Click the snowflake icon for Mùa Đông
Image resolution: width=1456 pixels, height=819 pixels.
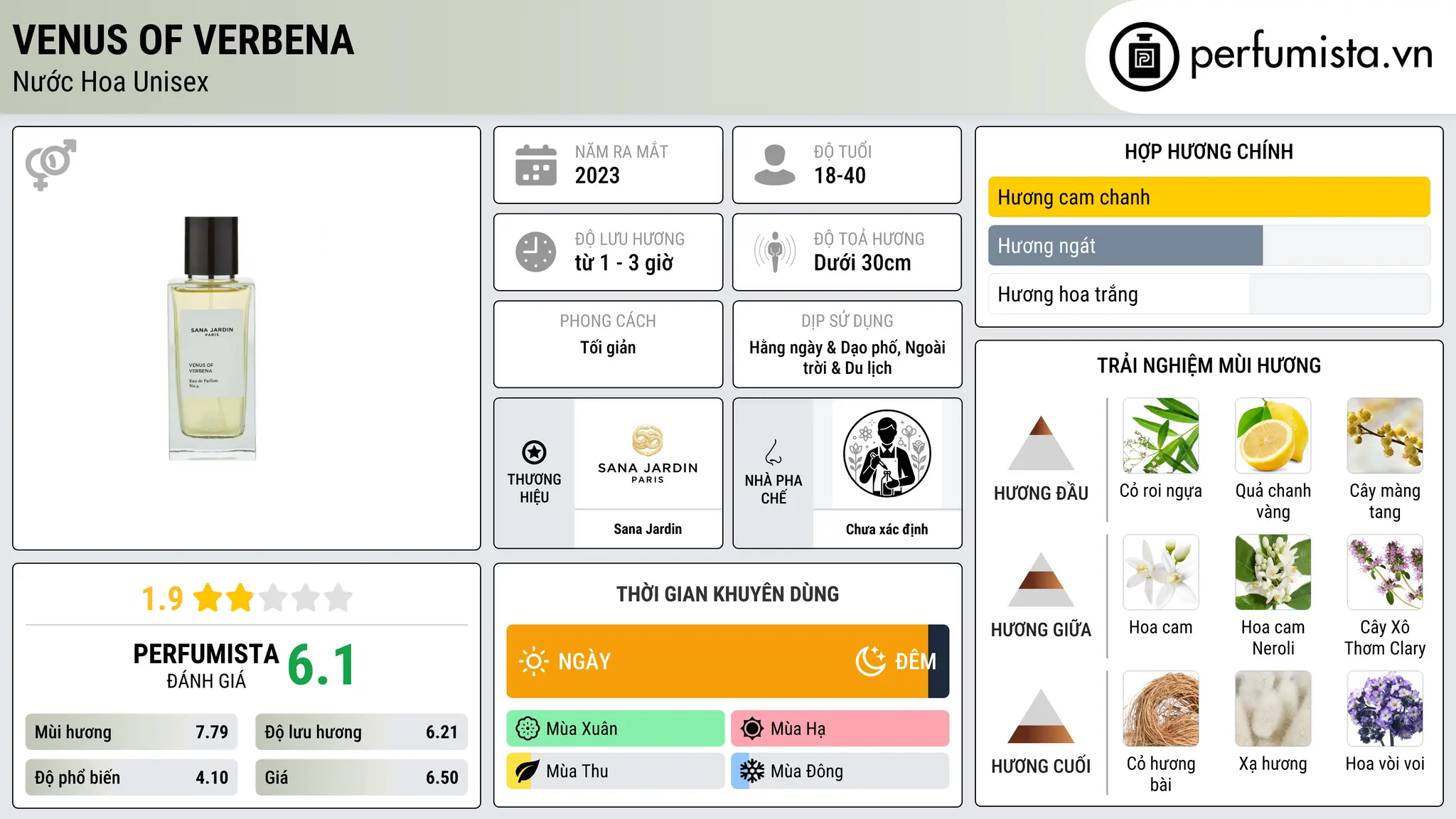[x=752, y=771]
